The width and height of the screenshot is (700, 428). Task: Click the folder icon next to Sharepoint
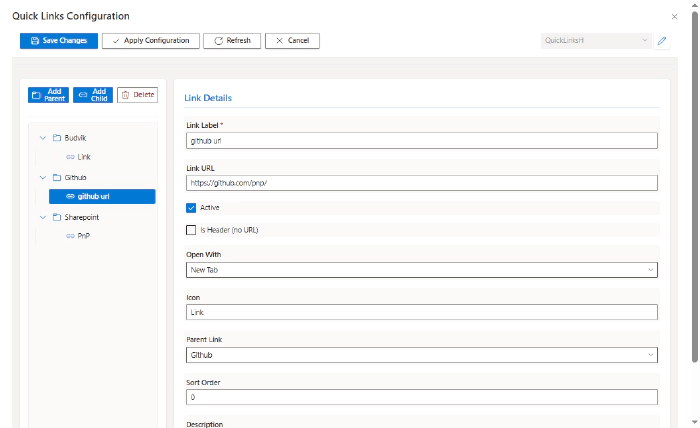pos(57,217)
